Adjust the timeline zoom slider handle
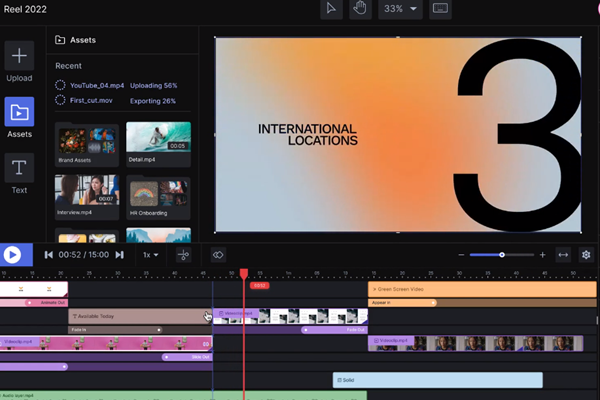The width and height of the screenshot is (600, 400). click(x=502, y=255)
